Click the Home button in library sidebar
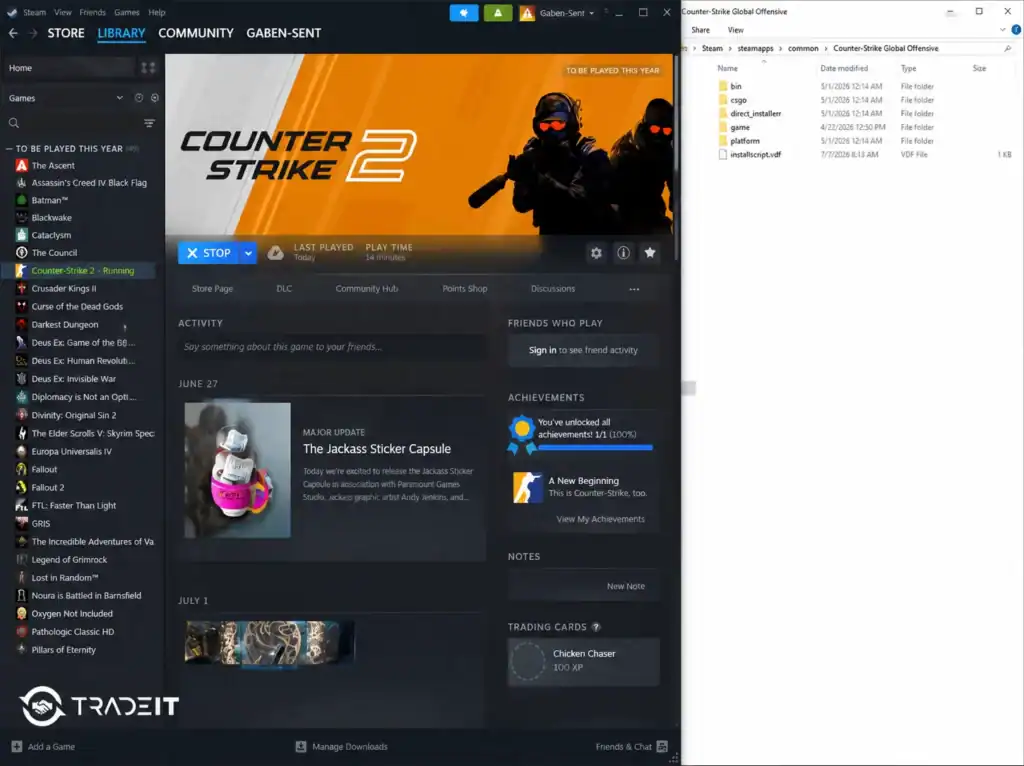 (x=69, y=67)
